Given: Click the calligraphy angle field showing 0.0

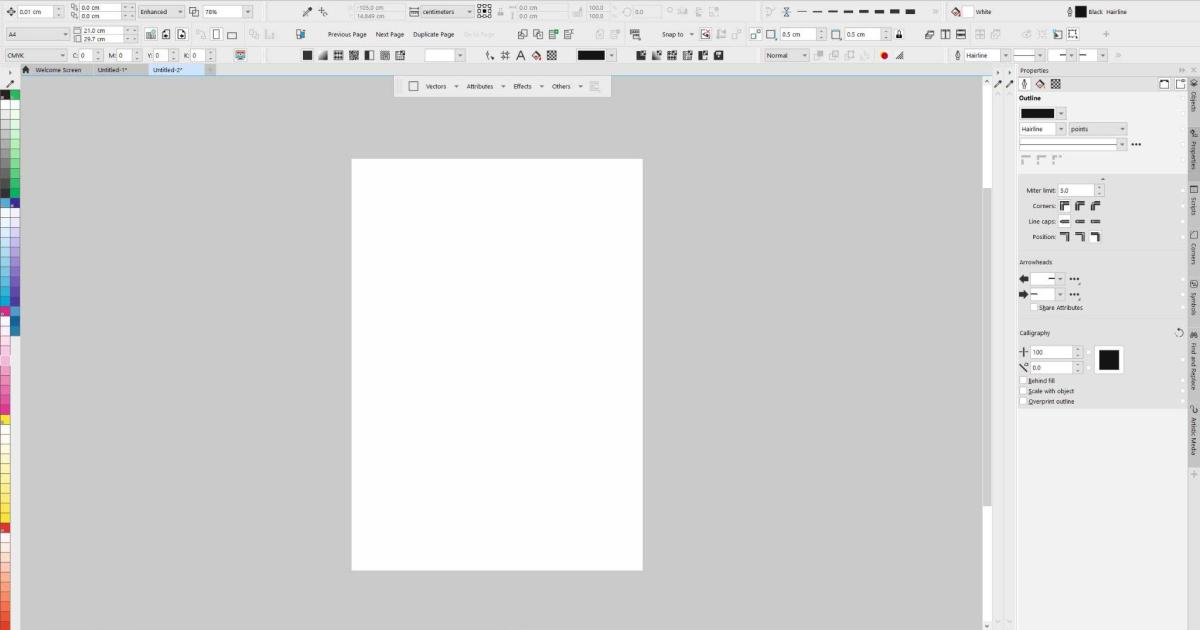Looking at the screenshot, I should pyautogui.click(x=1051, y=368).
